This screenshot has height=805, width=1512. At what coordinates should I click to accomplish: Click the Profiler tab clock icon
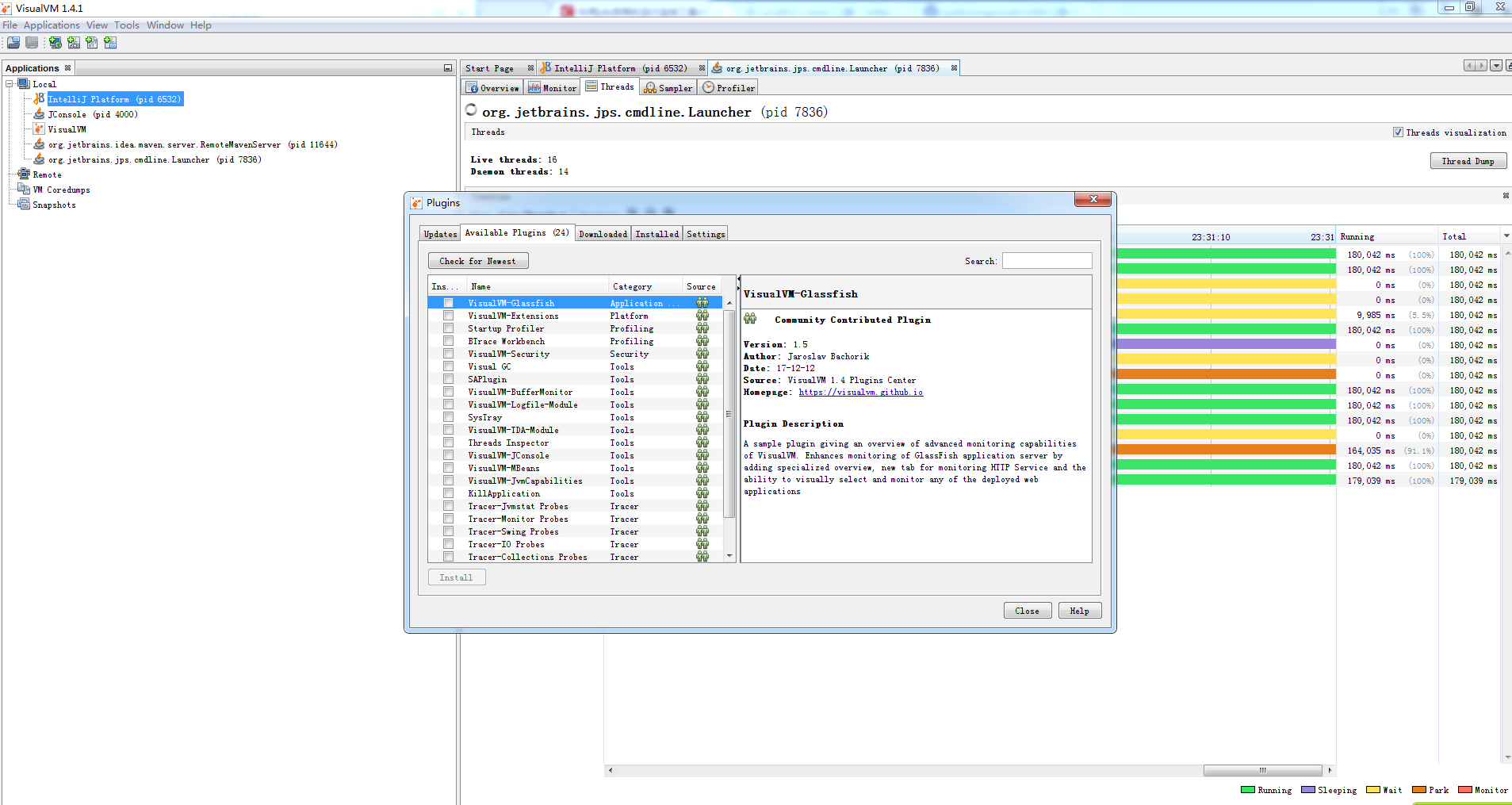tap(709, 88)
